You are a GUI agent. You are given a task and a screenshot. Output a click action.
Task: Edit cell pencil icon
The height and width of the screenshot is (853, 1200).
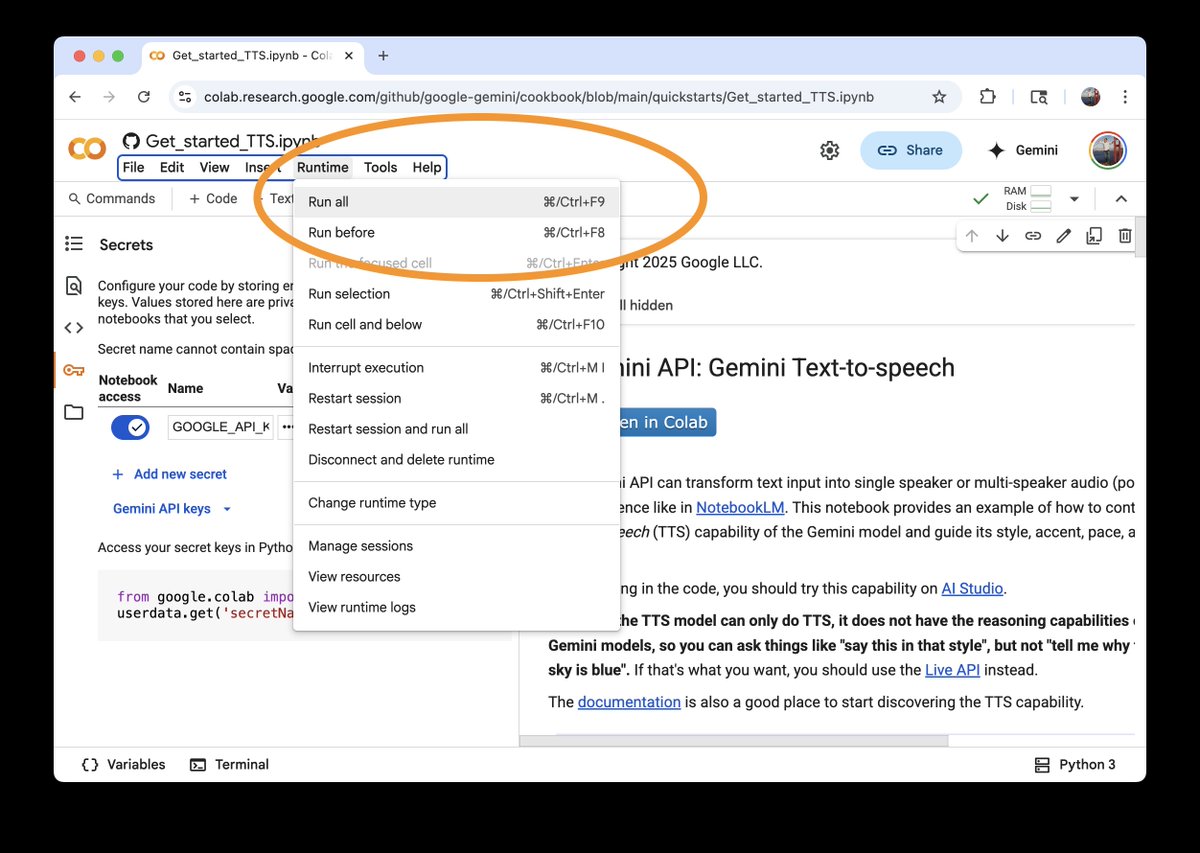(1064, 236)
